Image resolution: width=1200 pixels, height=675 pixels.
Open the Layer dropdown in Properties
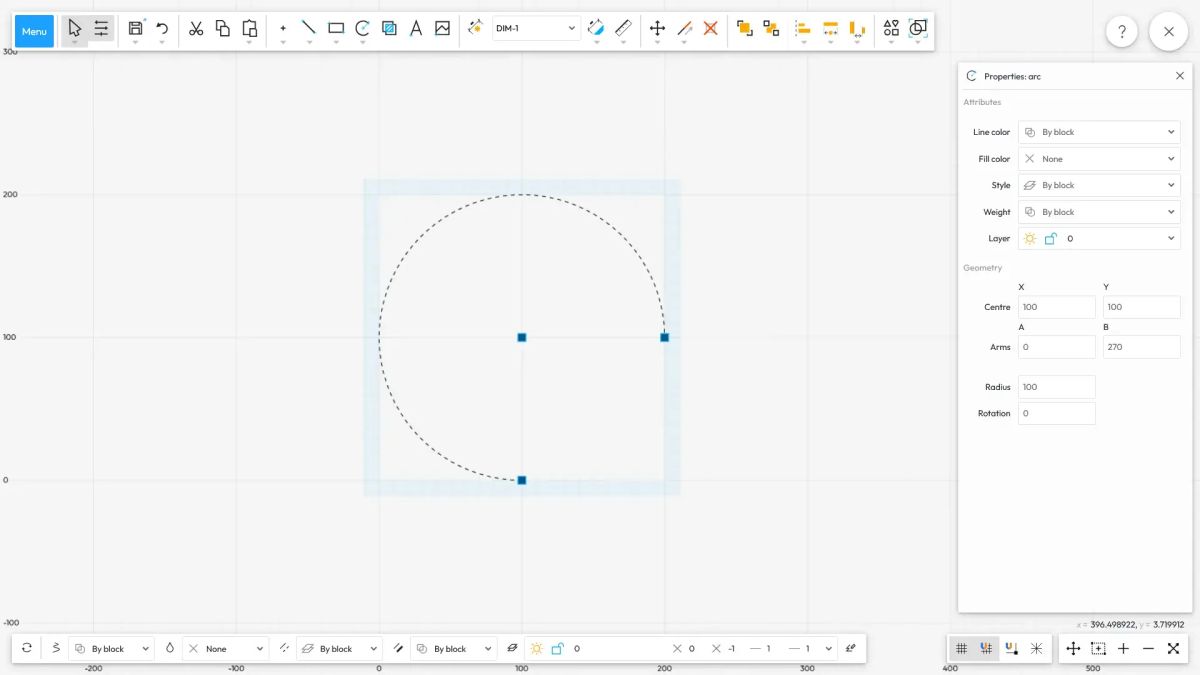tap(1099, 239)
